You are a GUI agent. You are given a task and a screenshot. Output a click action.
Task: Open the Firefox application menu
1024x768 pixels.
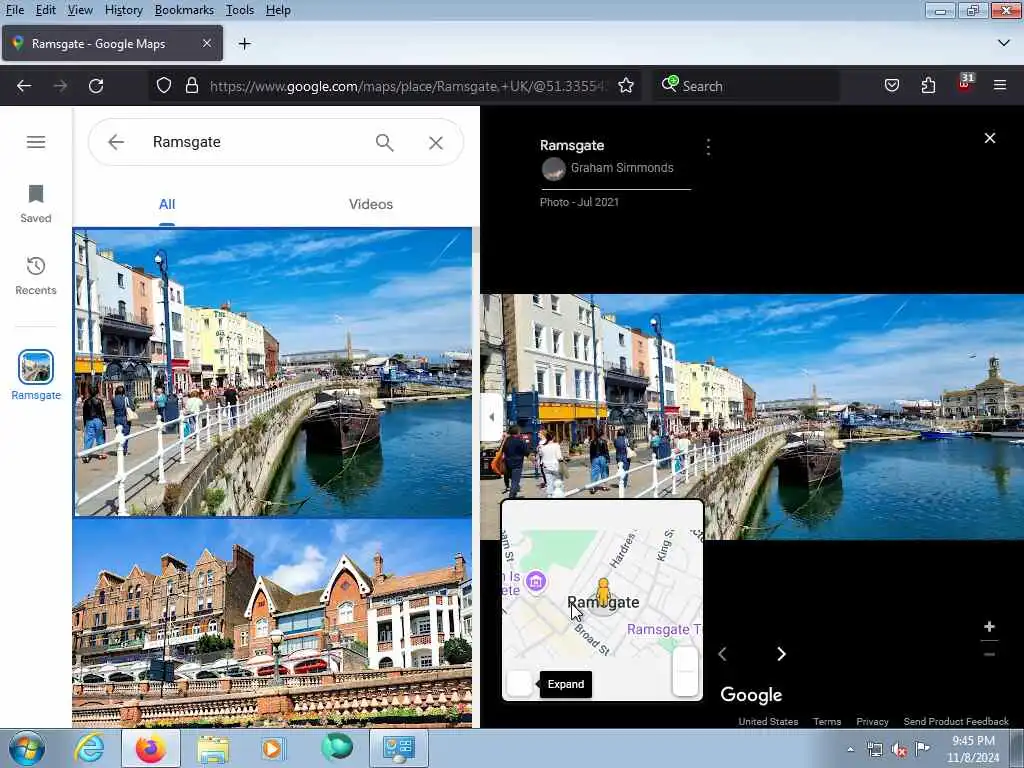coord(1000,86)
